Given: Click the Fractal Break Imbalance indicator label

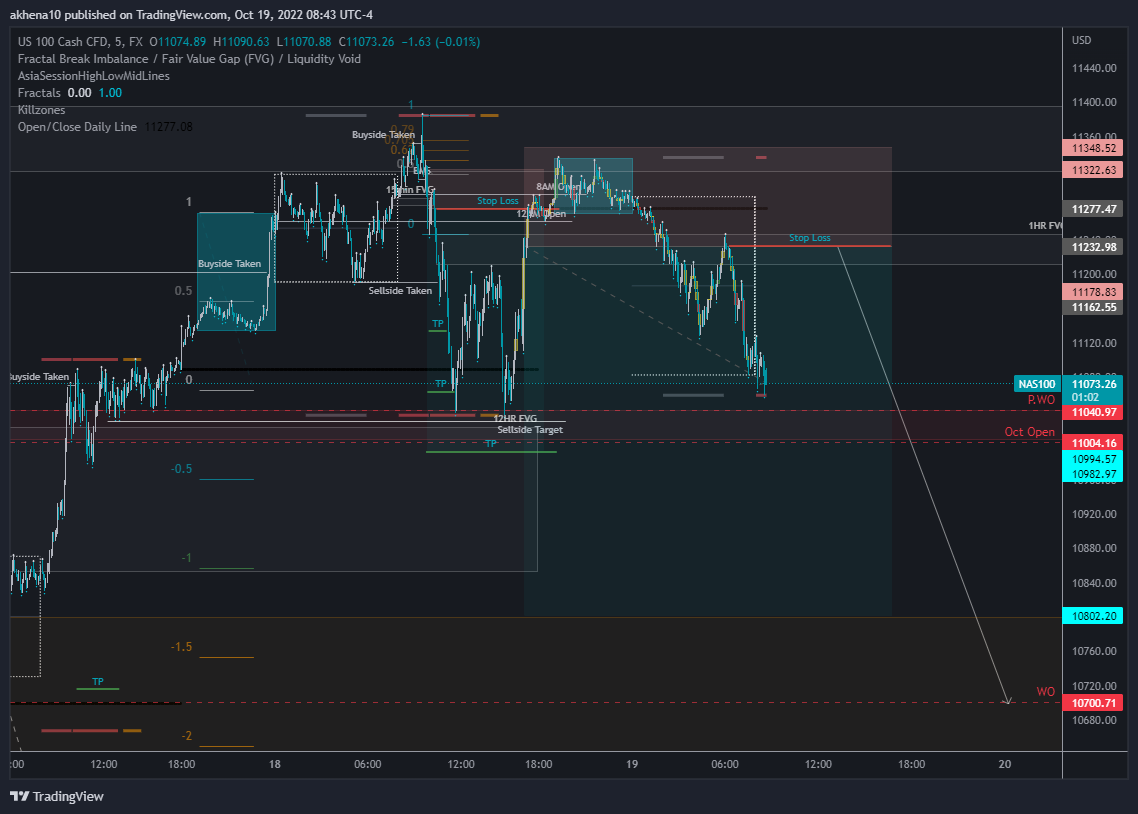Looking at the screenshot, I should (189, 59).
